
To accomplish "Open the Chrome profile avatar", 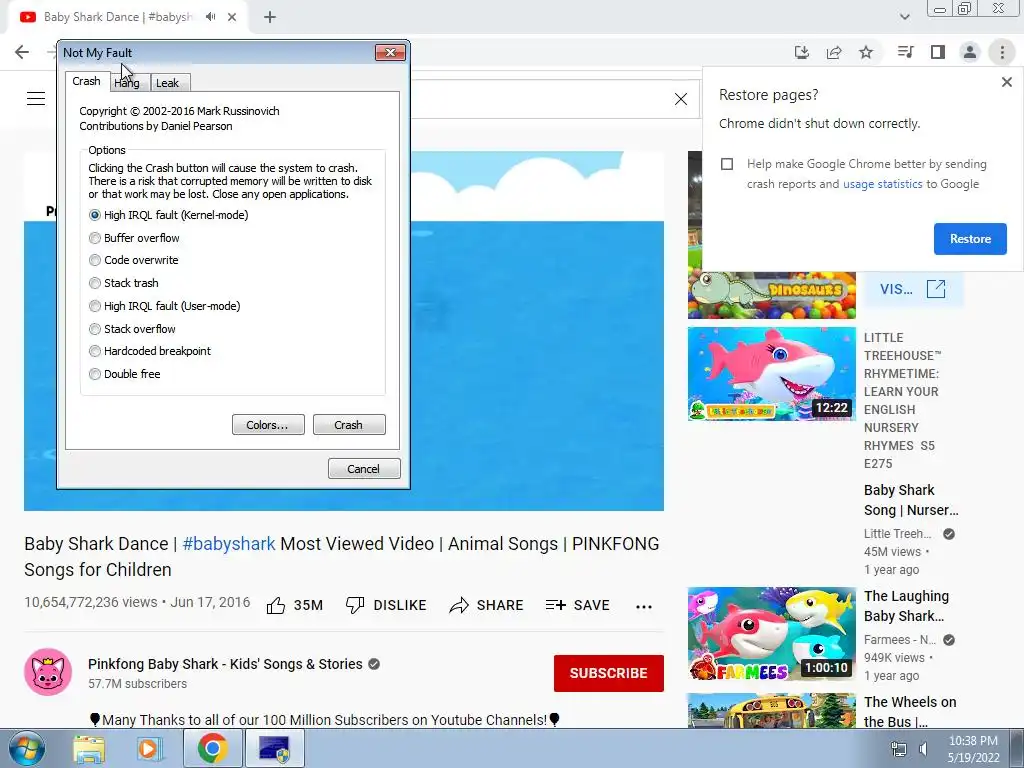I will (x=970, y=52).
